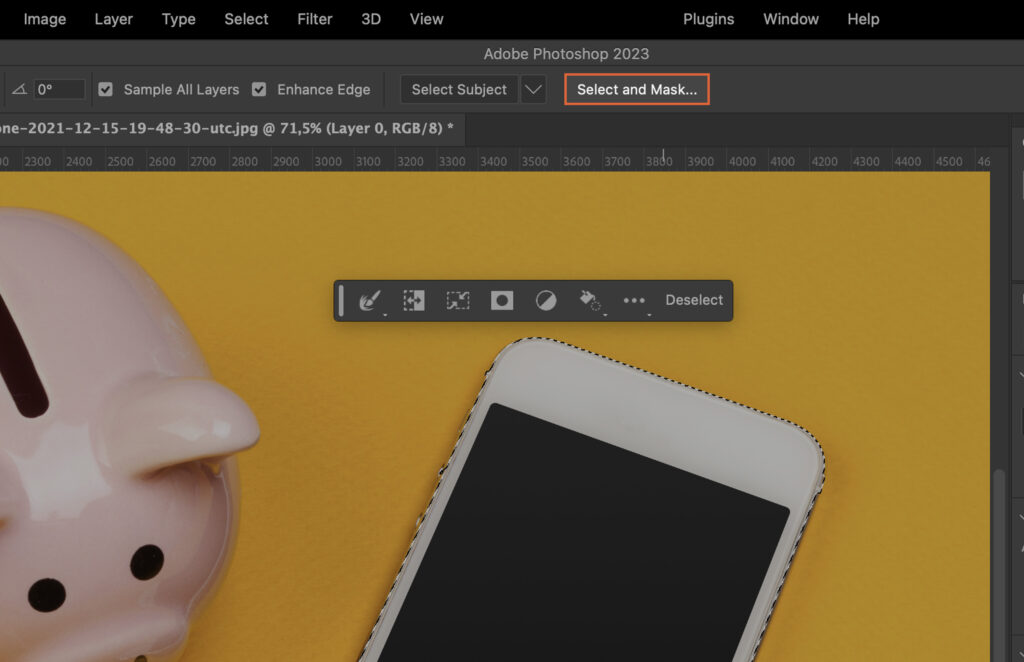
Task: Open the Filter menu
Action: 314,19
